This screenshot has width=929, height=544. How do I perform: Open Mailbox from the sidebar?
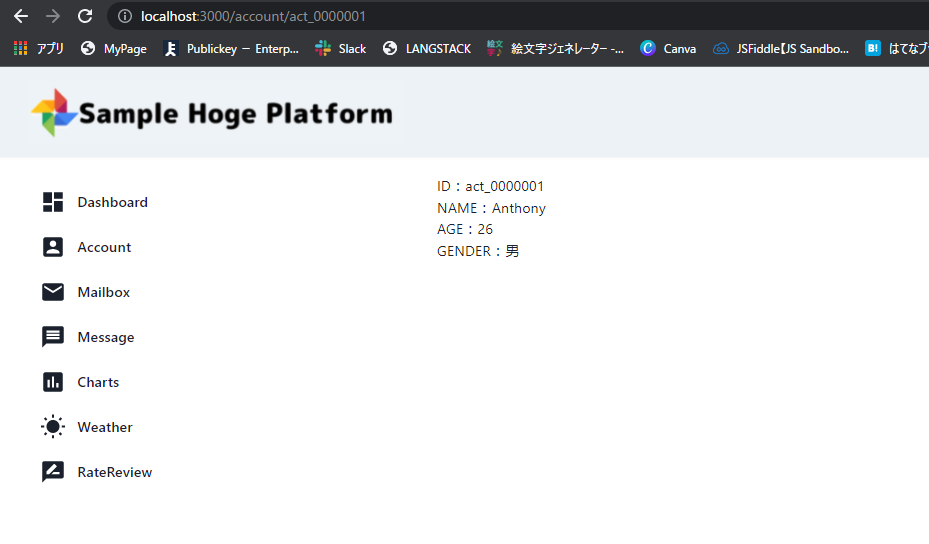click(104, 292)
